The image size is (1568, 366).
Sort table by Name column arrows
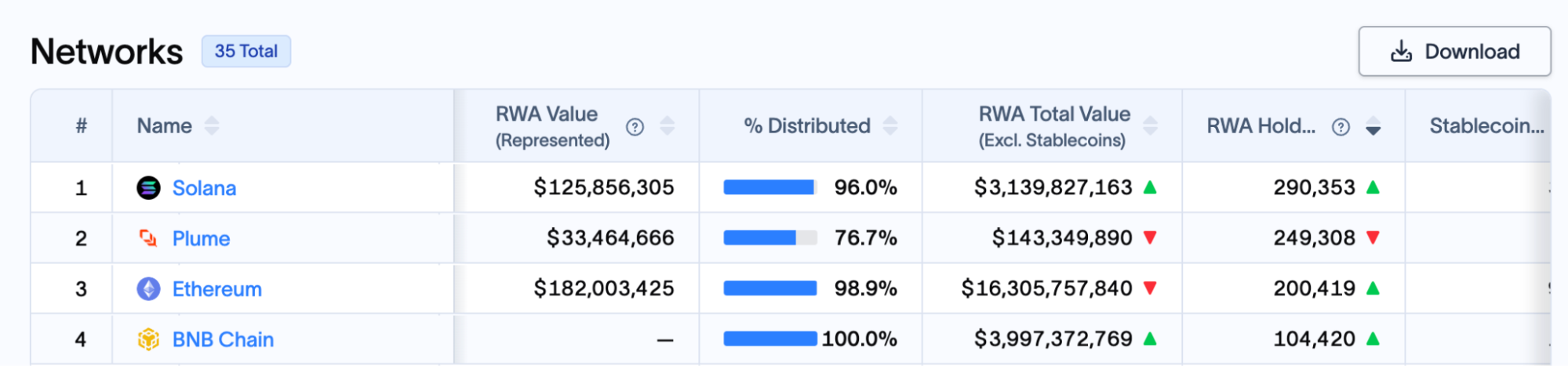coord(212,126)
